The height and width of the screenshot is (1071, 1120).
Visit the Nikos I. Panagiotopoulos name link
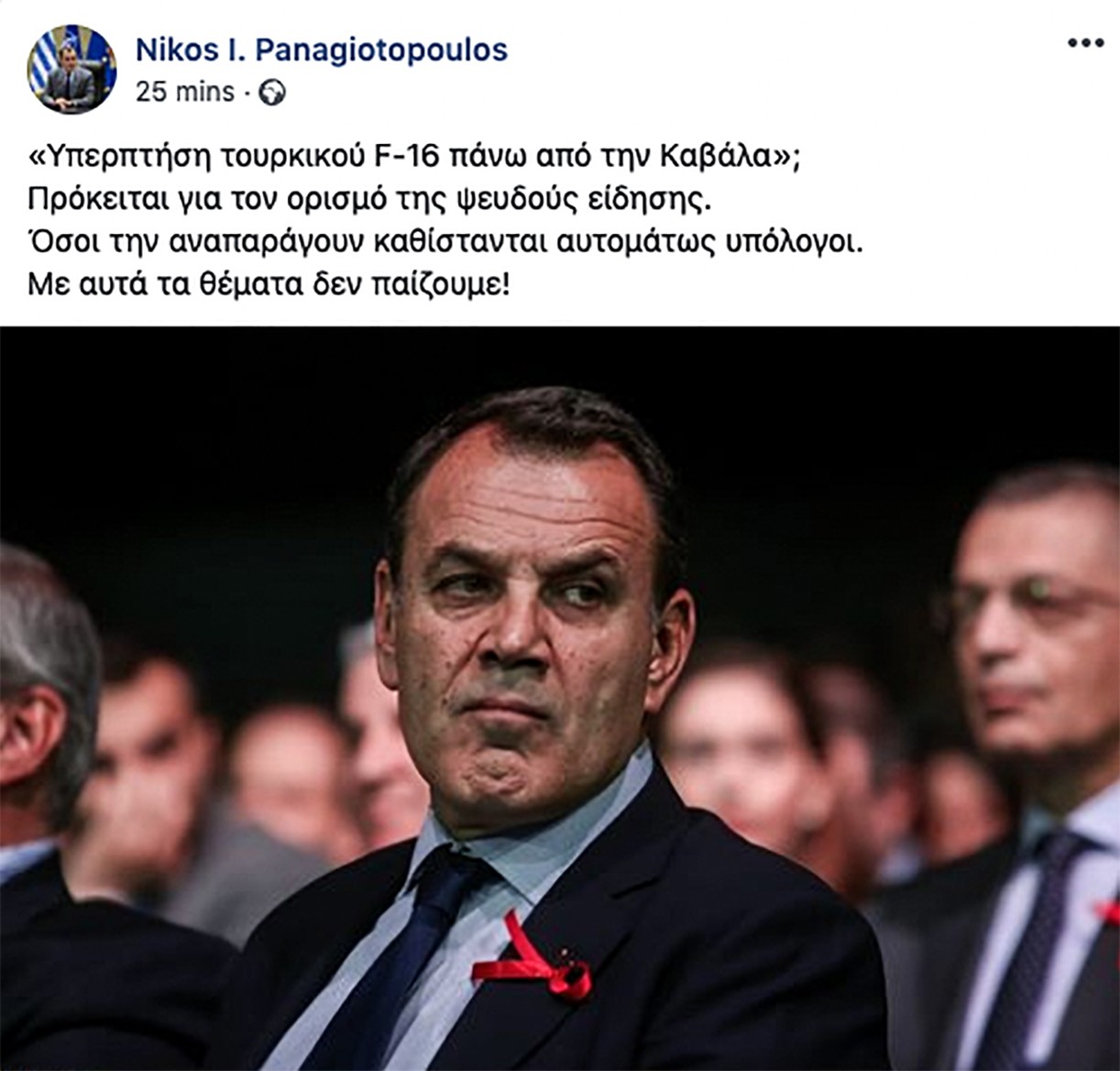coord(321,50)
